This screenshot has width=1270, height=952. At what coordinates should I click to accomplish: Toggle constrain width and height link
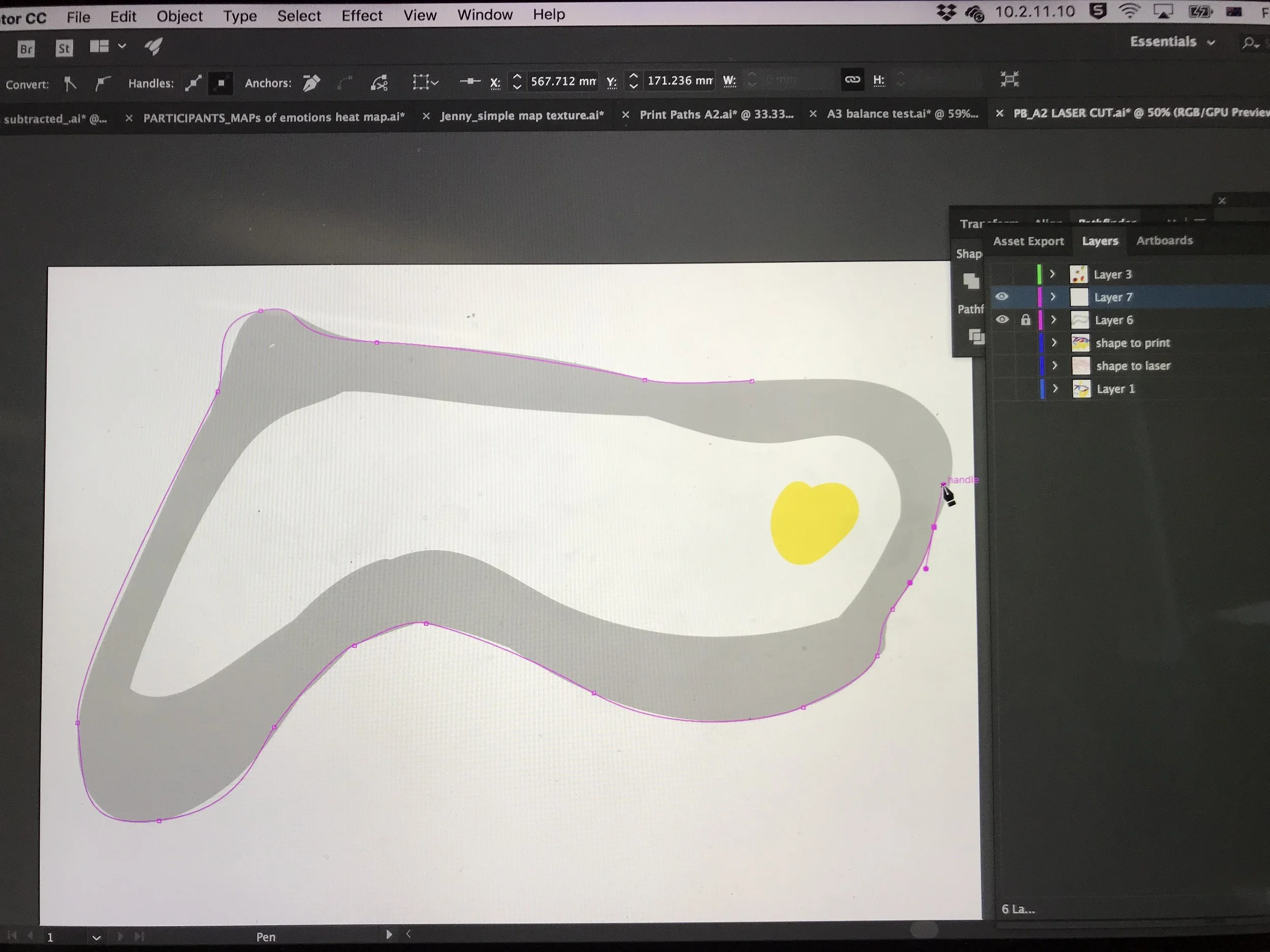(x=852, y=80)
